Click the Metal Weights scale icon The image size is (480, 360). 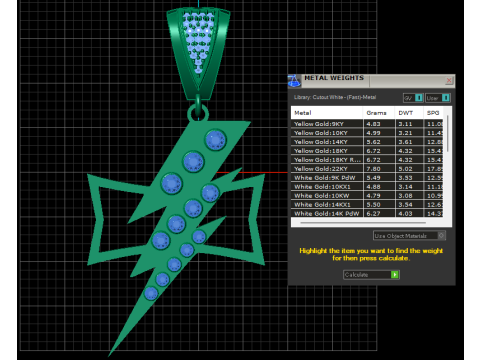[294, 81]
